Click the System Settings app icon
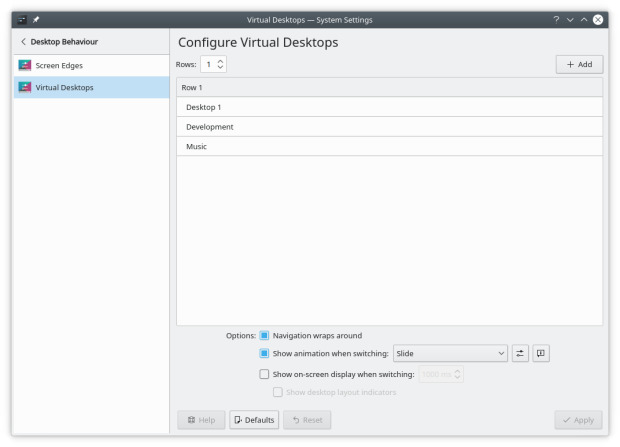Screen dimensions: 620x447 pyautogui.click(x=22, y=20)
